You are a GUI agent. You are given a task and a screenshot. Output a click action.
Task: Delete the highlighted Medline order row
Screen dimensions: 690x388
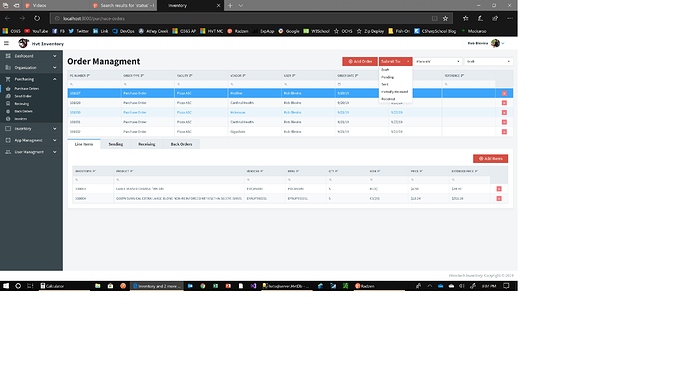504,93
